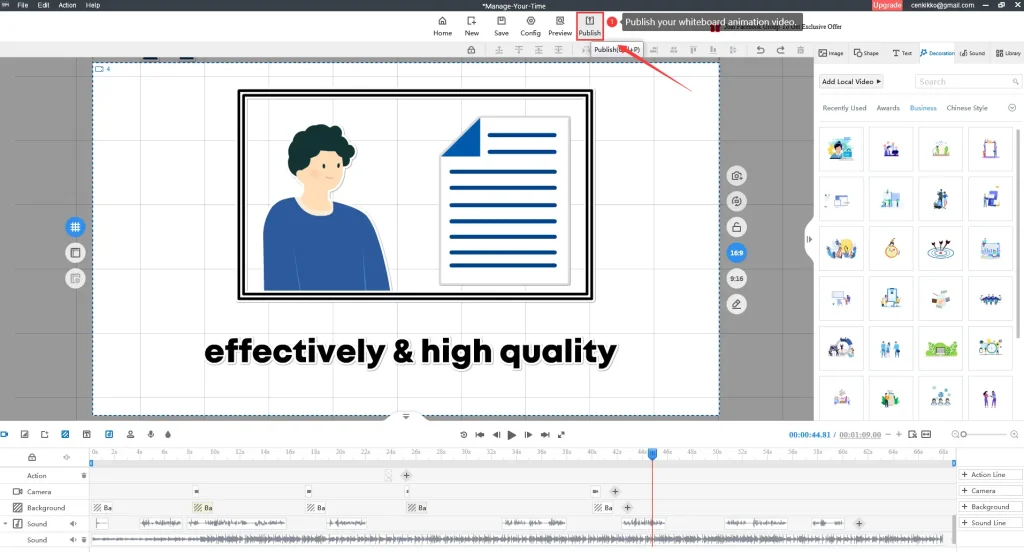The width and height of the screenshot is (1024, 552).
Task: Open the File menu
Action: (23, 5)
